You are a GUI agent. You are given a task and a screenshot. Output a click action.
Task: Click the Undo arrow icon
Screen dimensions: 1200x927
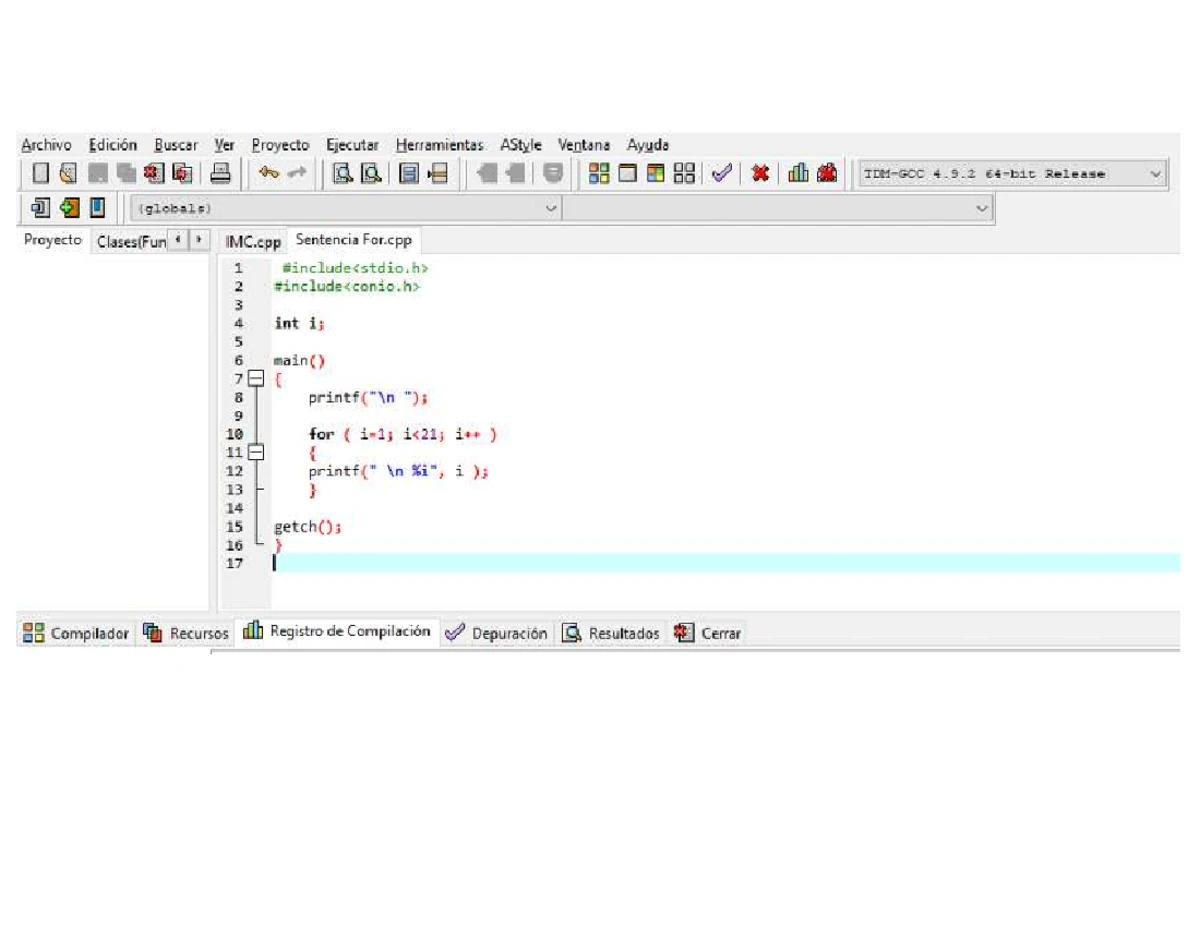(267, 173)
